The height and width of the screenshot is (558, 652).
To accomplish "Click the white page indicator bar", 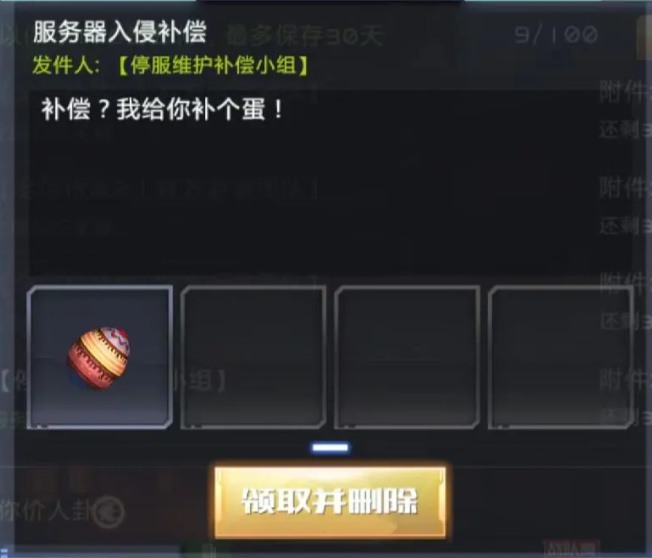I will click(330, 448).
